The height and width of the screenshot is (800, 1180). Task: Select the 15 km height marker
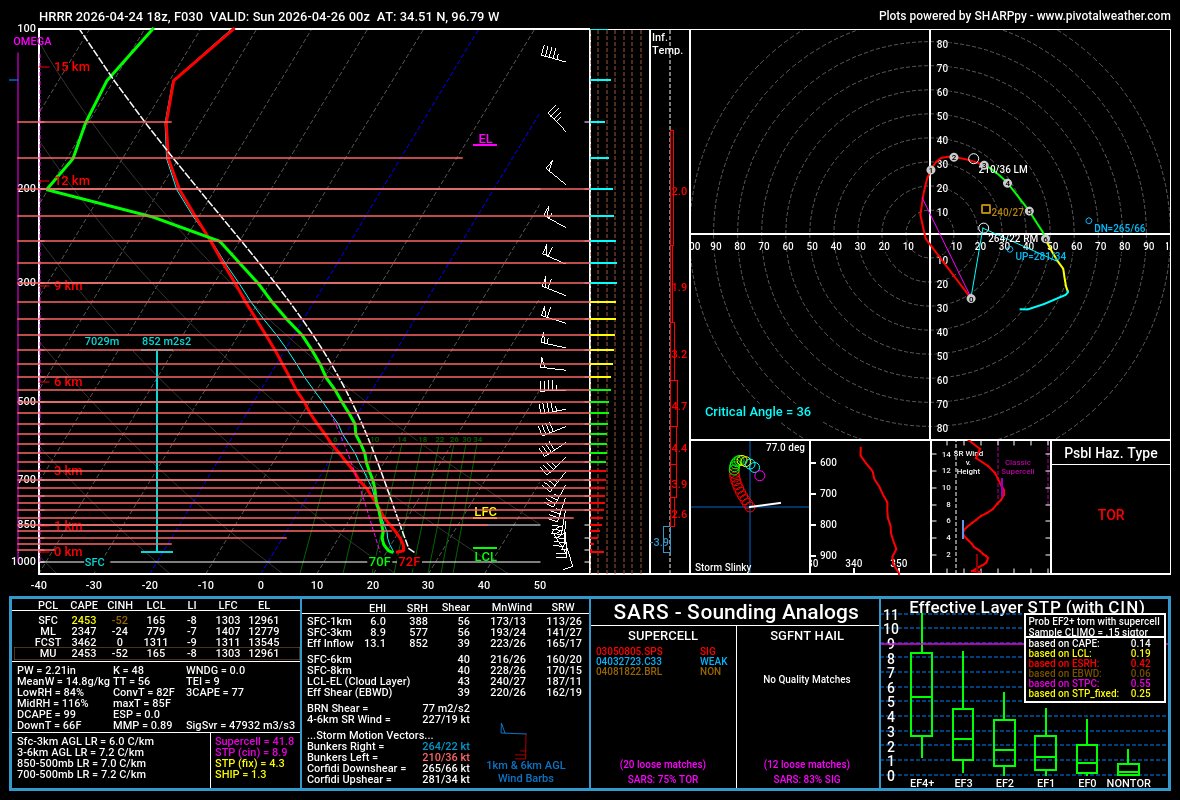point(71,67)
